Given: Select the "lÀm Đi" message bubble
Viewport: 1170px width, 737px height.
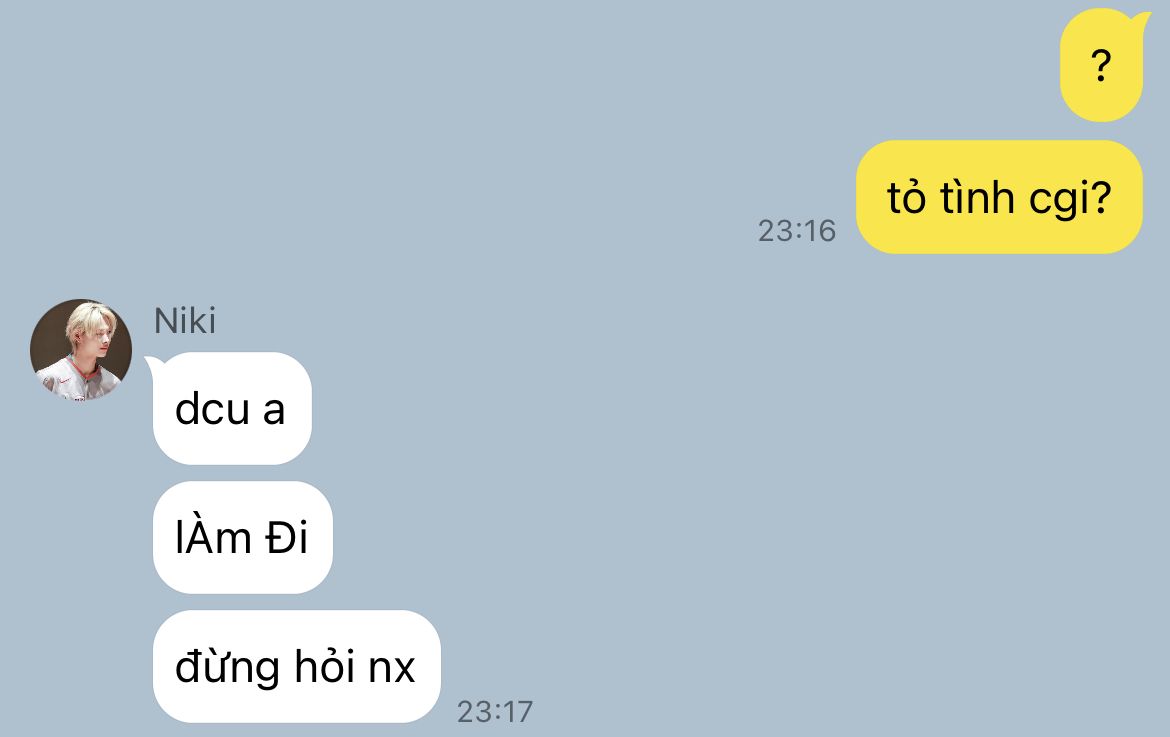Looking at the screenshot, I should coord(243,537).
